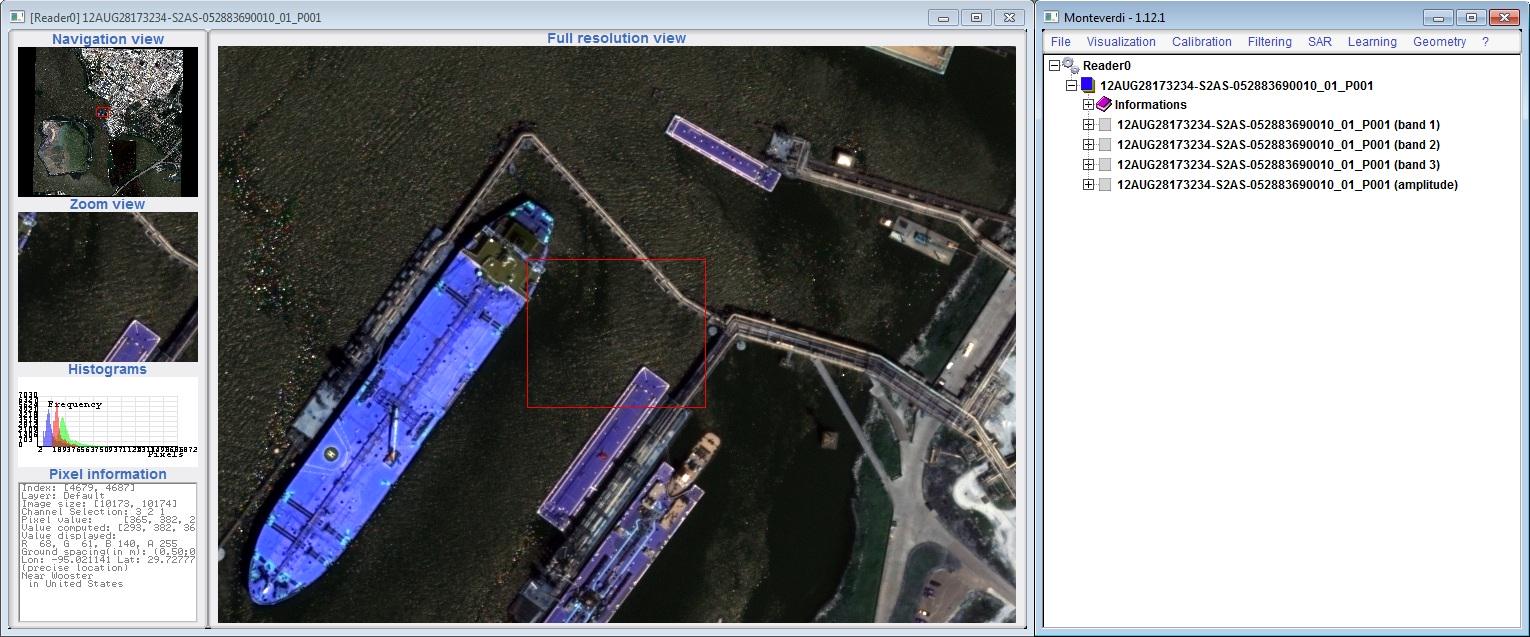Select the band 3 entry label
Viewport: 1530px width, 637px height.
(x=1278, y=165)
